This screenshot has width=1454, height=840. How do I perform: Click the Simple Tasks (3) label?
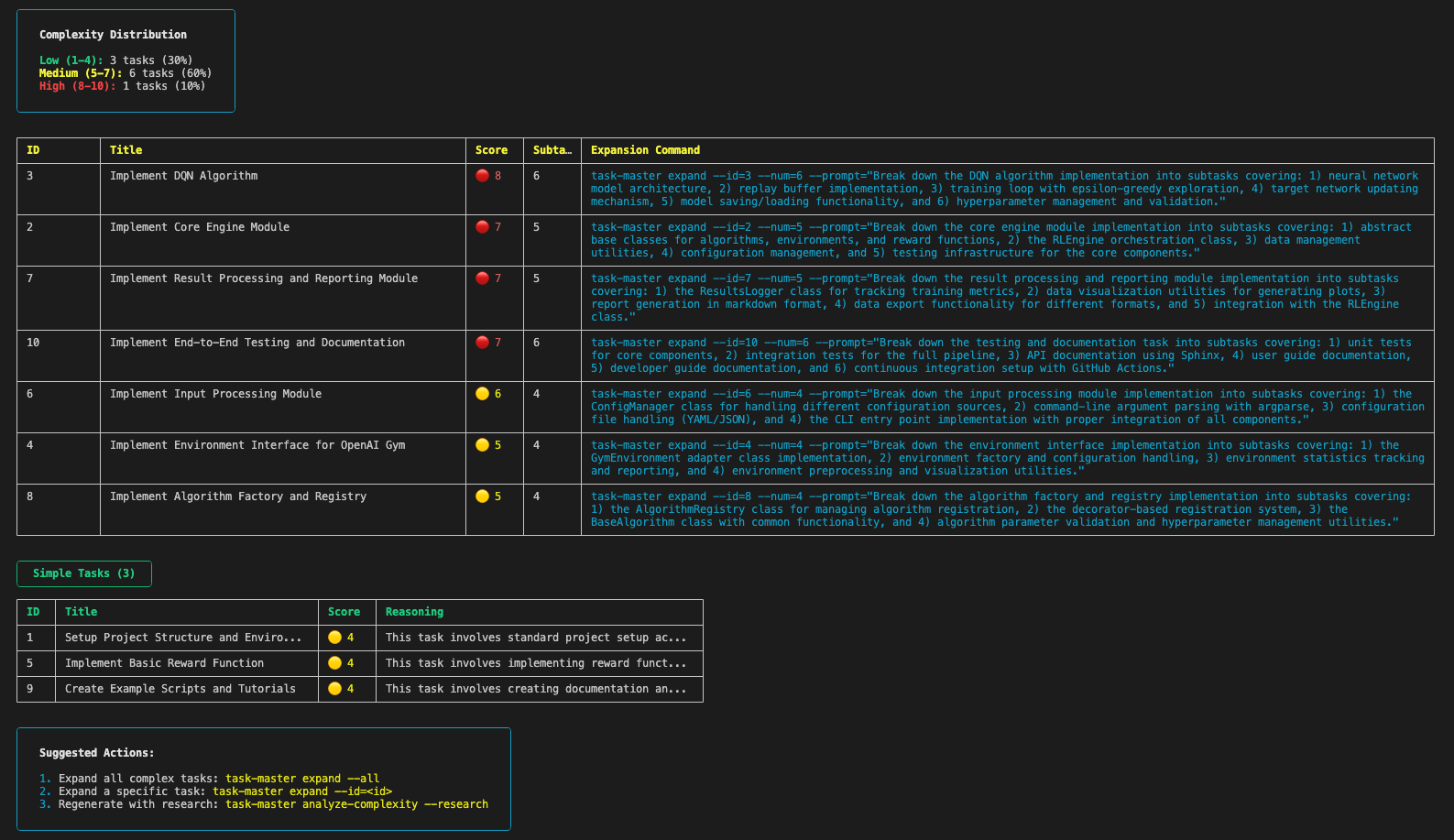pyautogui.click(x=84, y=573)
